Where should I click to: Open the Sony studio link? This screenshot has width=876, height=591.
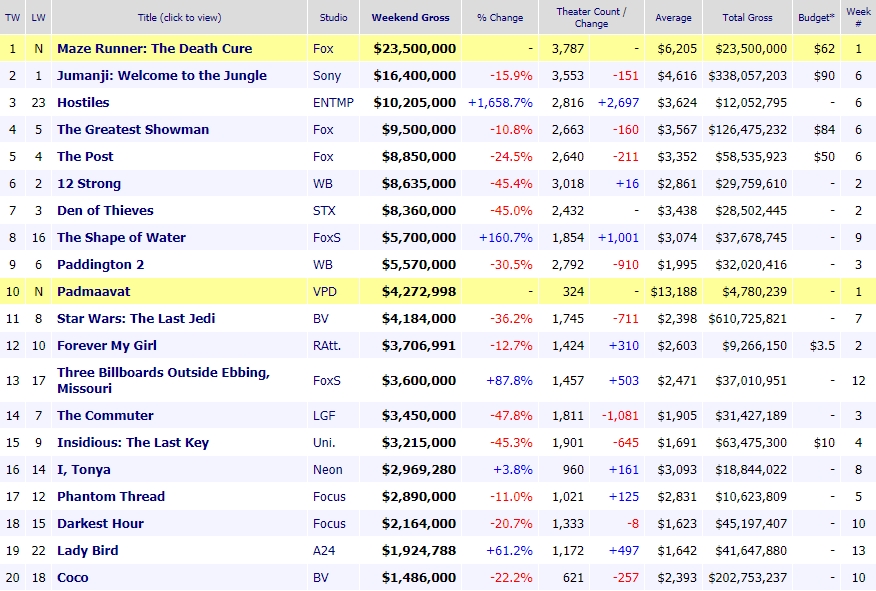[x=327, y=75]
